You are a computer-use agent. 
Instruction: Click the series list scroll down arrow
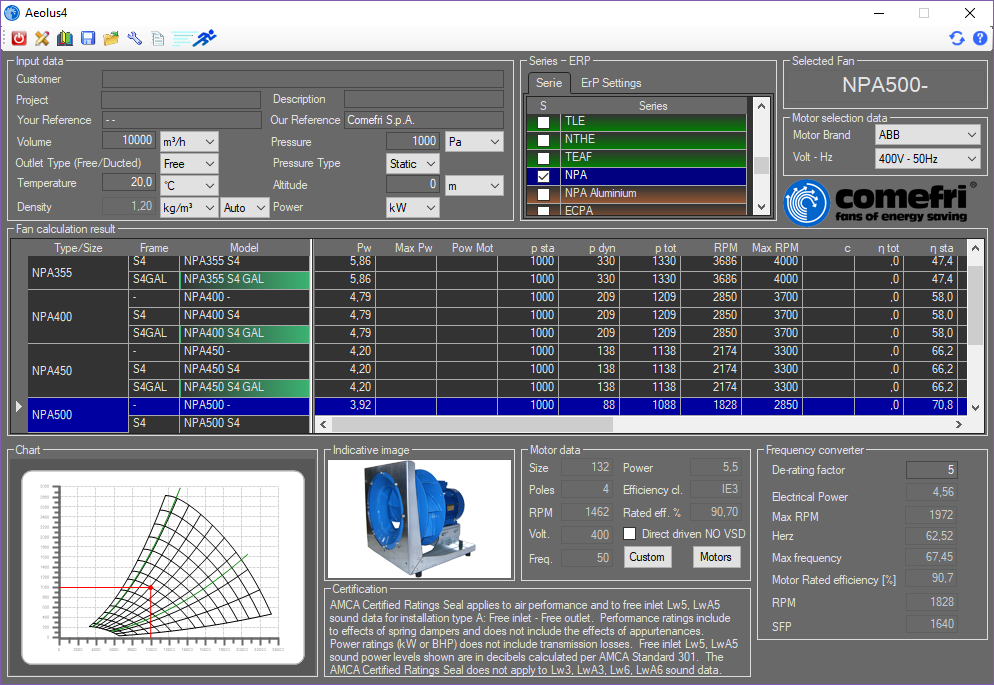761,207
